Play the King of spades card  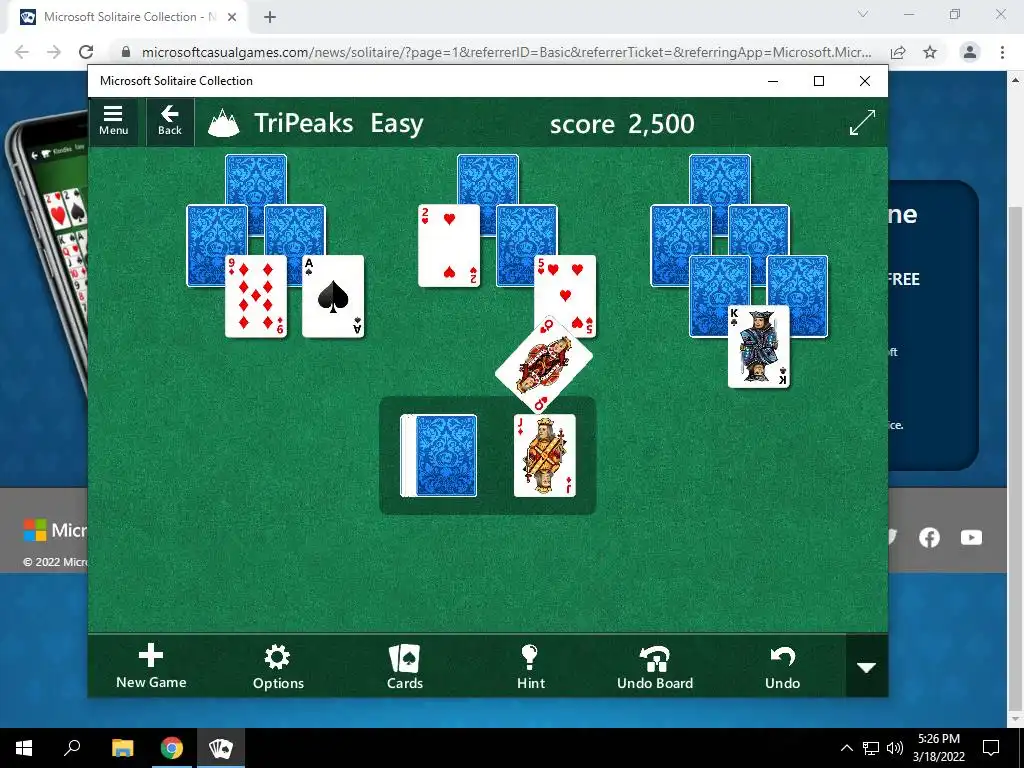tap(759, 347)
